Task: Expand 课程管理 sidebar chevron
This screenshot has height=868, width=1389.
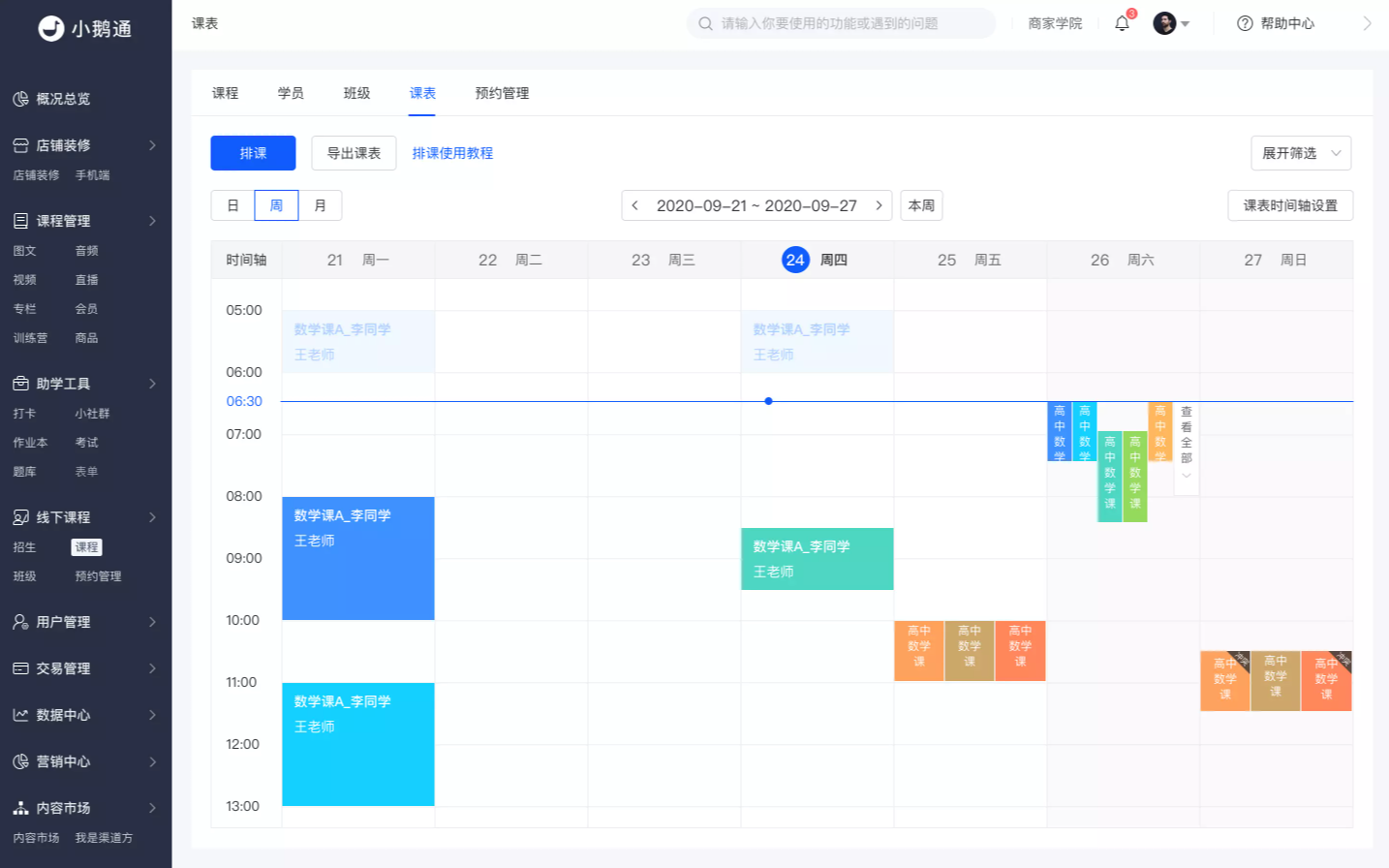Action: [x=152, y=221]
